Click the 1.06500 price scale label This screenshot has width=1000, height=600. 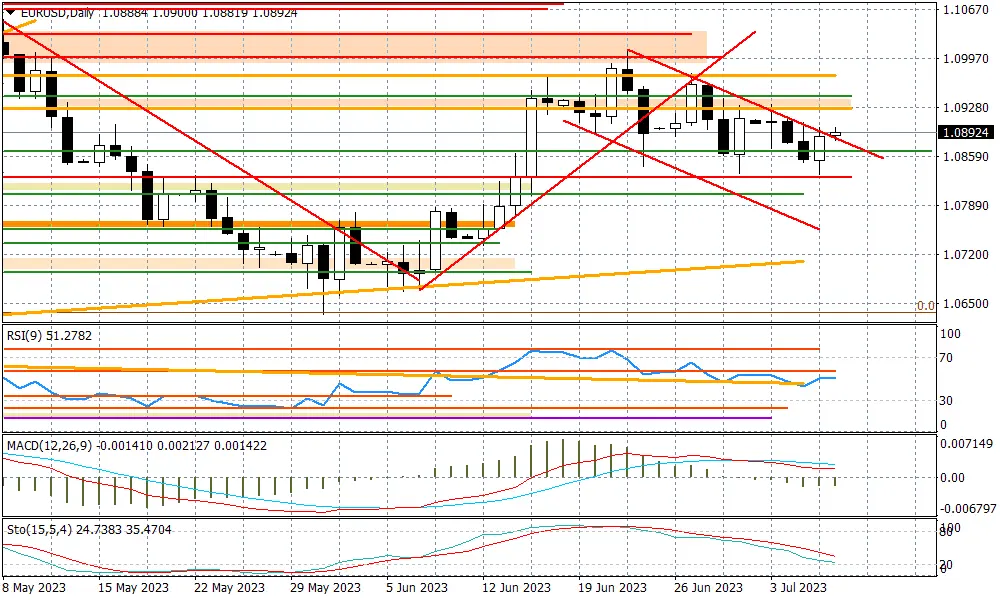pos(965,304)
